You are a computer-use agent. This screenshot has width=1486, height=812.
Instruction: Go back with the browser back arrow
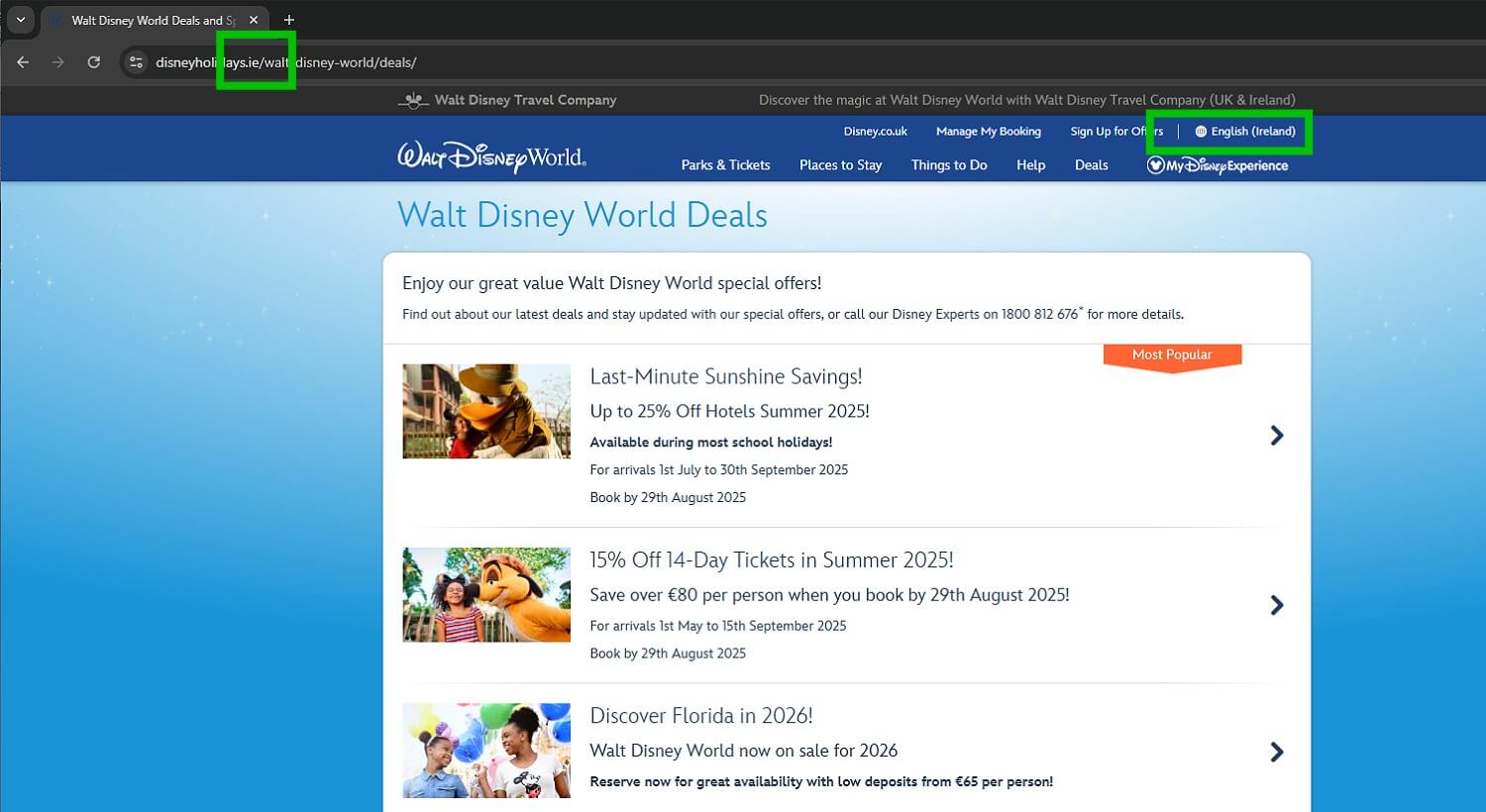tap(23, 61)
